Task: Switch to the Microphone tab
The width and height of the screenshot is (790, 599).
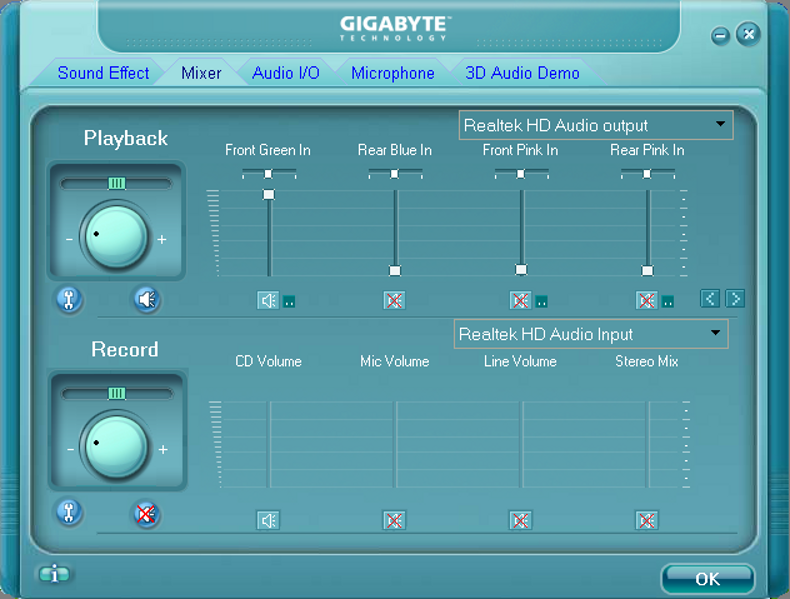Action: 393,73
